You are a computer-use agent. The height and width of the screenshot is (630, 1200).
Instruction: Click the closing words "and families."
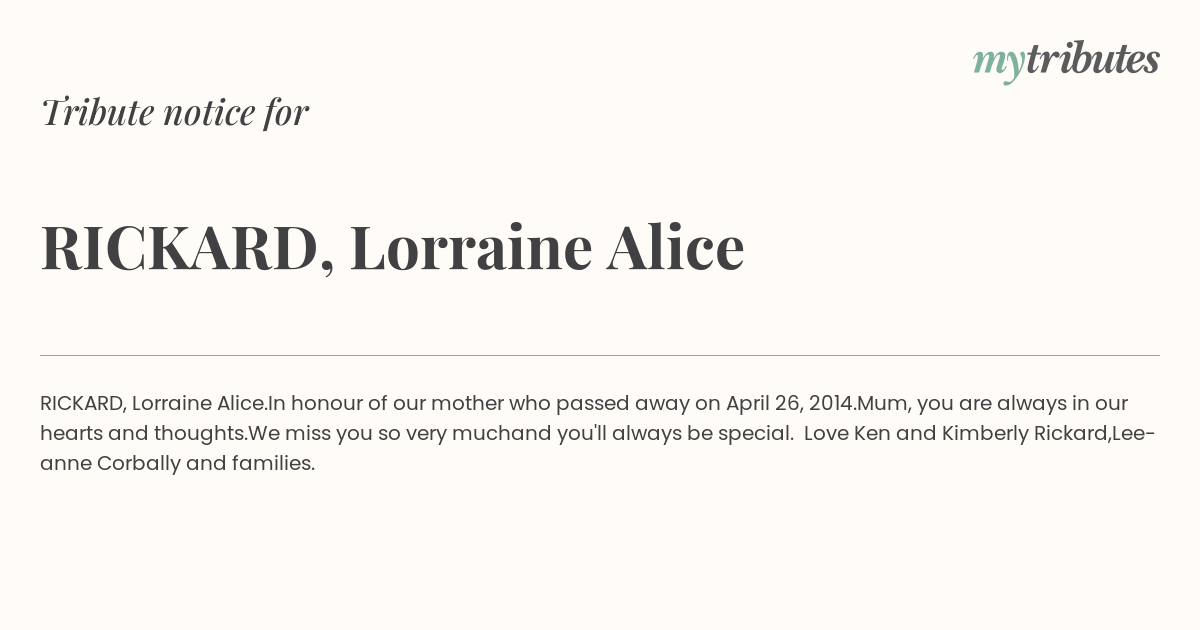[x=251, y=464]
